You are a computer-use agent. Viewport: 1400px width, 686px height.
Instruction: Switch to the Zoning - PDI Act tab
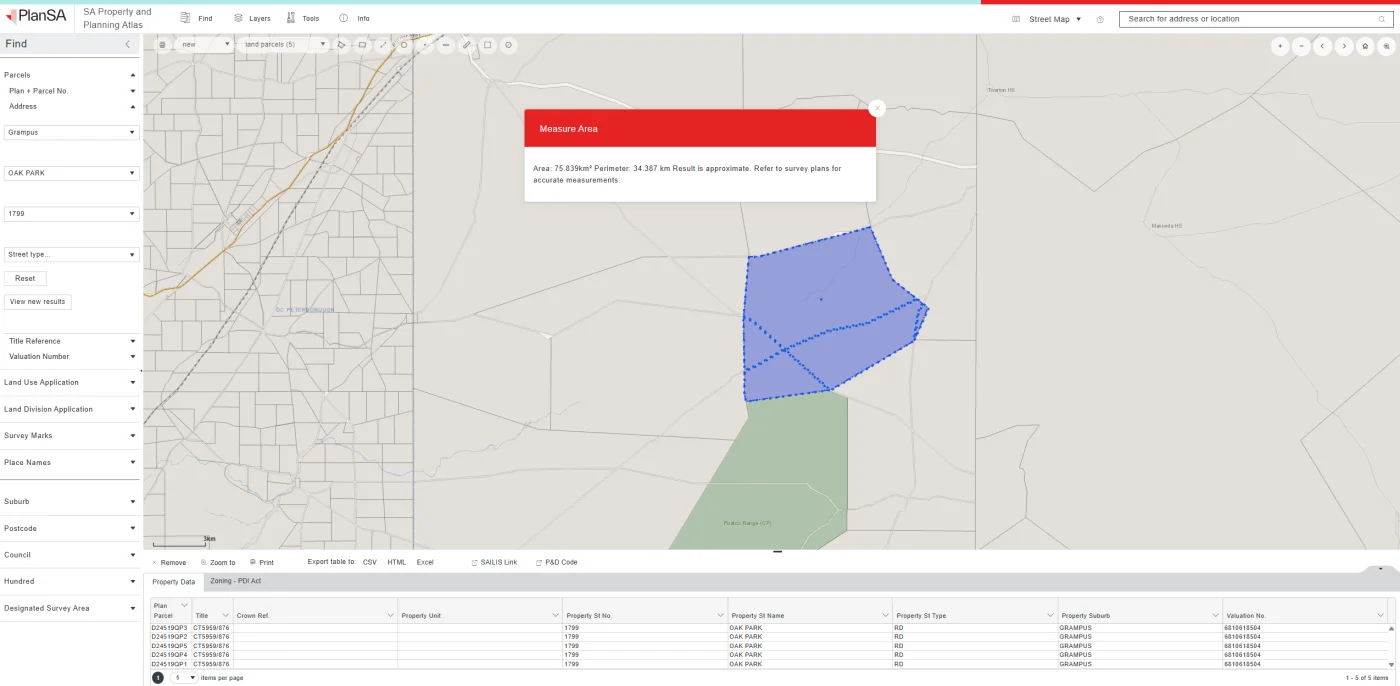235,581
